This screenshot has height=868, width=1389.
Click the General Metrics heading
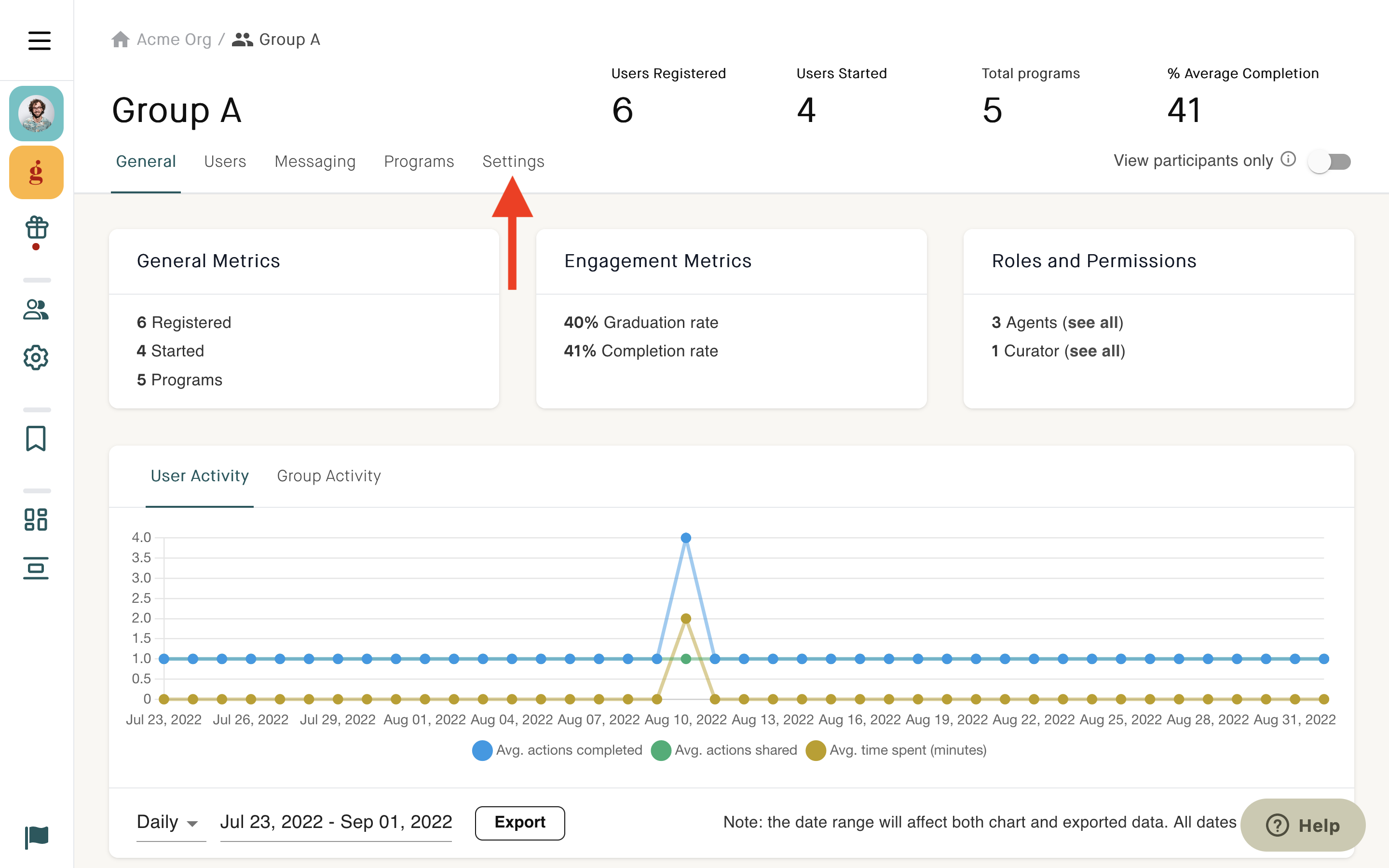[208, 261]
